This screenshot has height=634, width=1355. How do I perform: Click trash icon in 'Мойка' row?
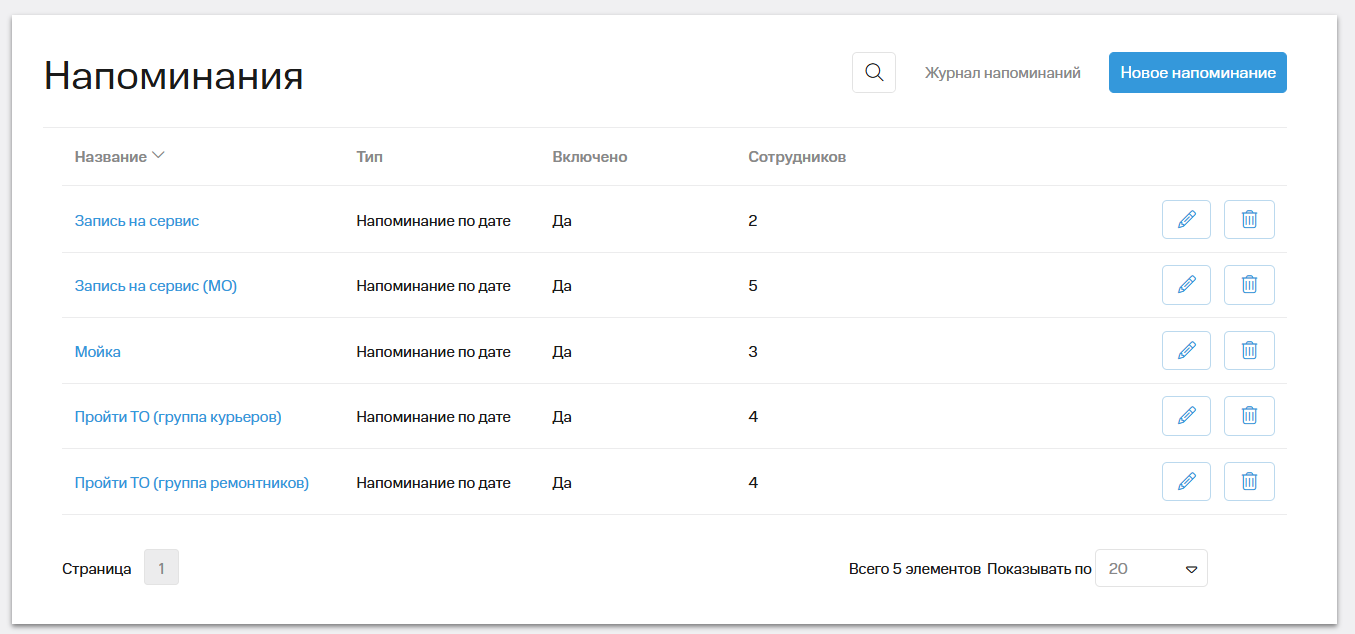1249,351
